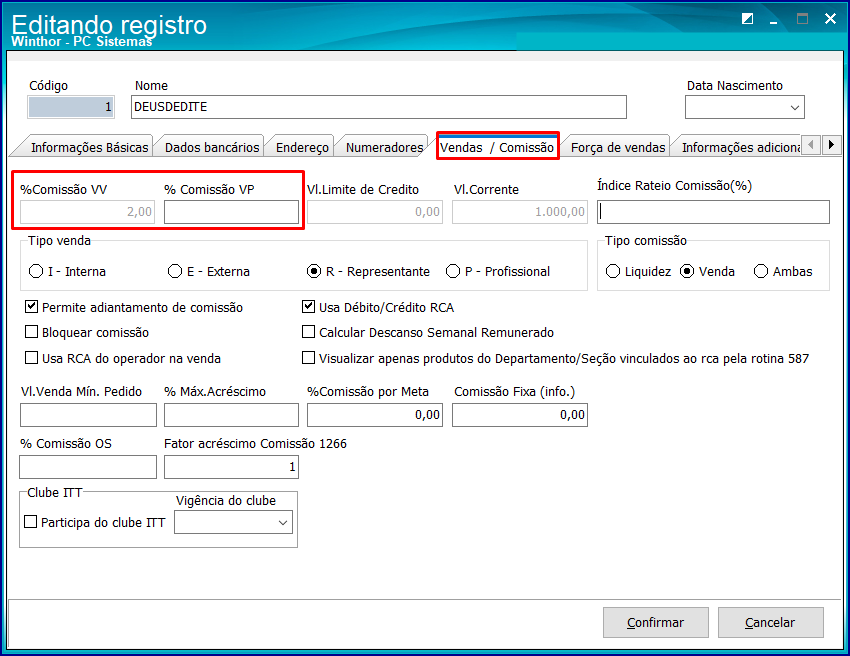
Task: Switch to the Força de vendas tab
Action: point(618,147)
